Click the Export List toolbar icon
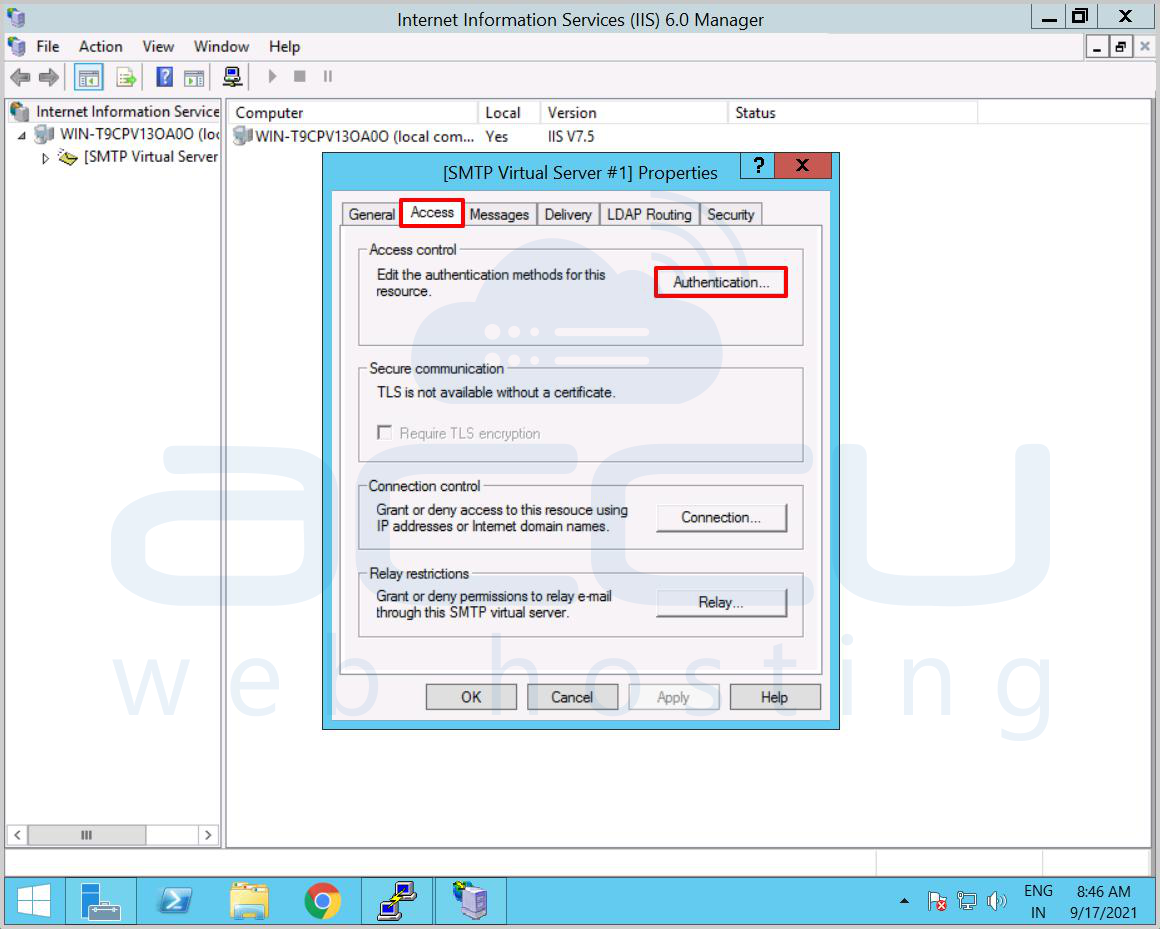1160x929 pixels. point(127,77)
